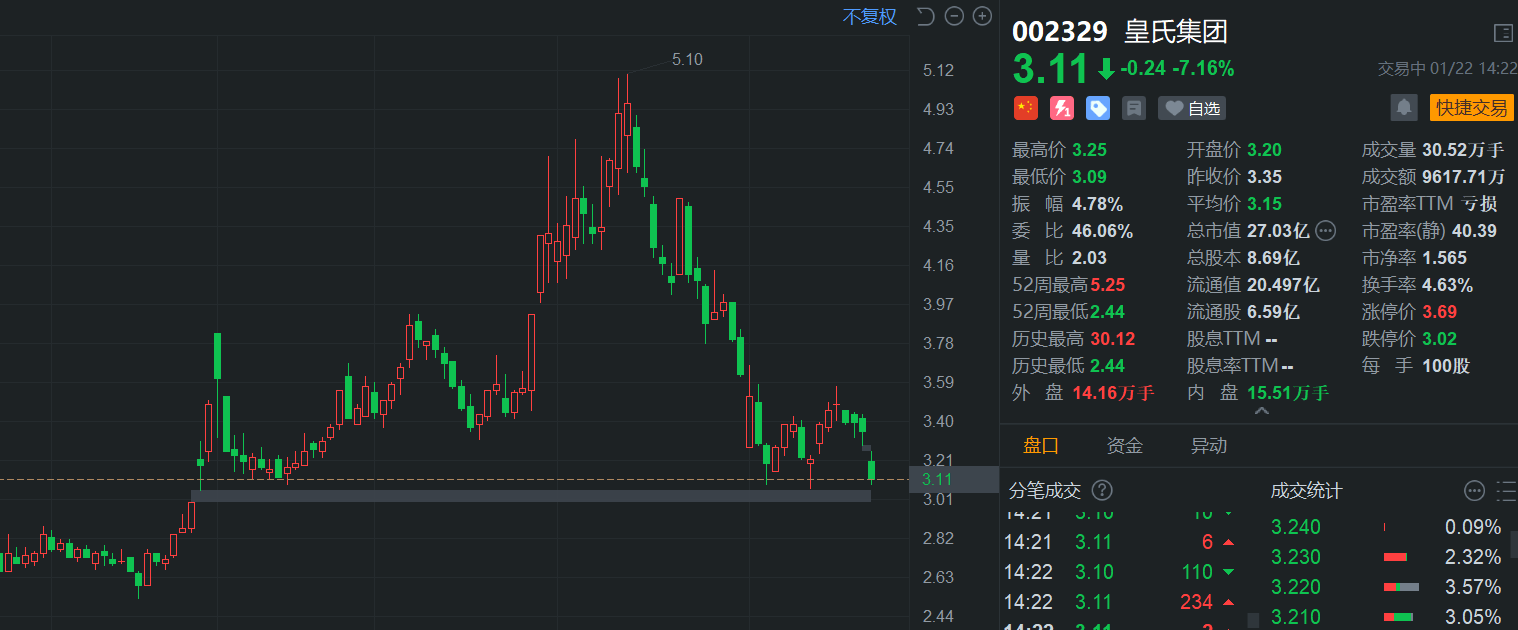Image resolution: width=1518 pixels, height=630 pixels.
Task: Zoom in the chart with the plus icon
Action: point(981,16)
